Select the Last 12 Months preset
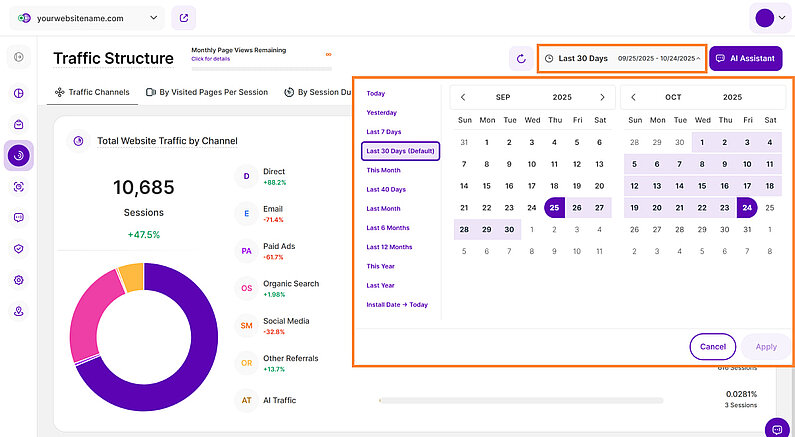795x437 pixels. 389,246
